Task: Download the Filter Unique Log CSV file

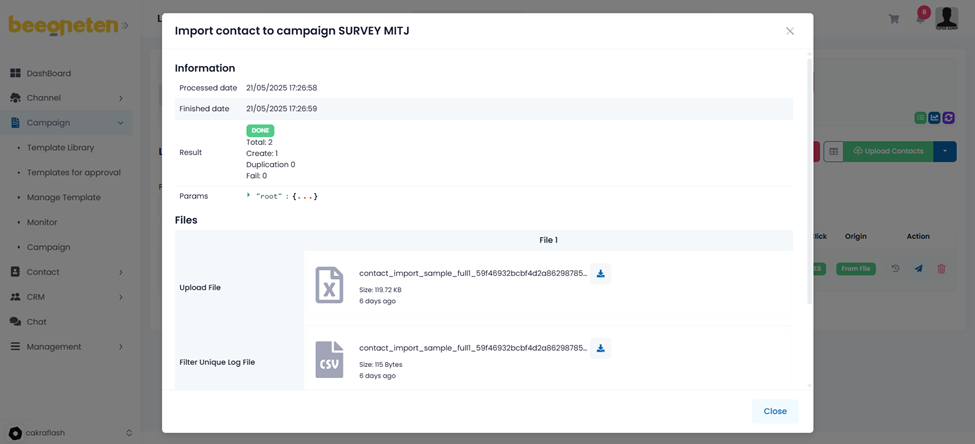Action: coord(600,349)
